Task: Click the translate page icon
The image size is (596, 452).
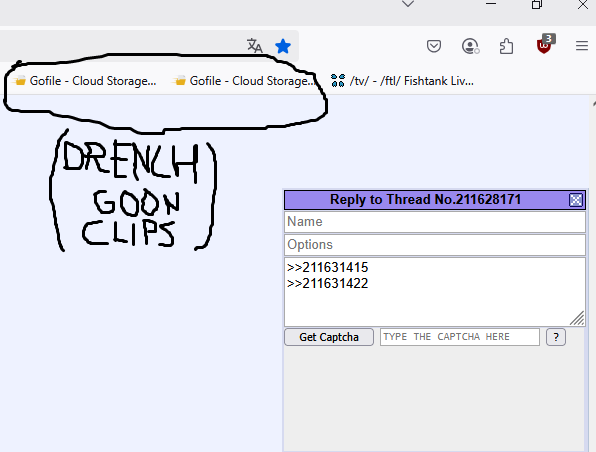Action: pos(254,46)
